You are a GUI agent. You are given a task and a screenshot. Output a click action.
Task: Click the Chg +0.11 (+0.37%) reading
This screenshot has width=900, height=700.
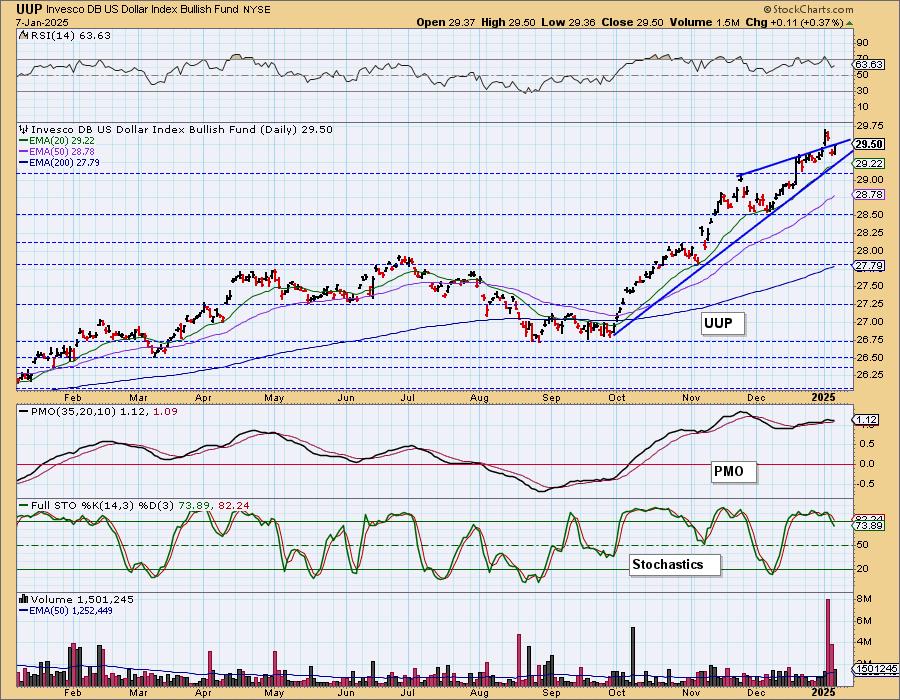(x=794, y=22)
